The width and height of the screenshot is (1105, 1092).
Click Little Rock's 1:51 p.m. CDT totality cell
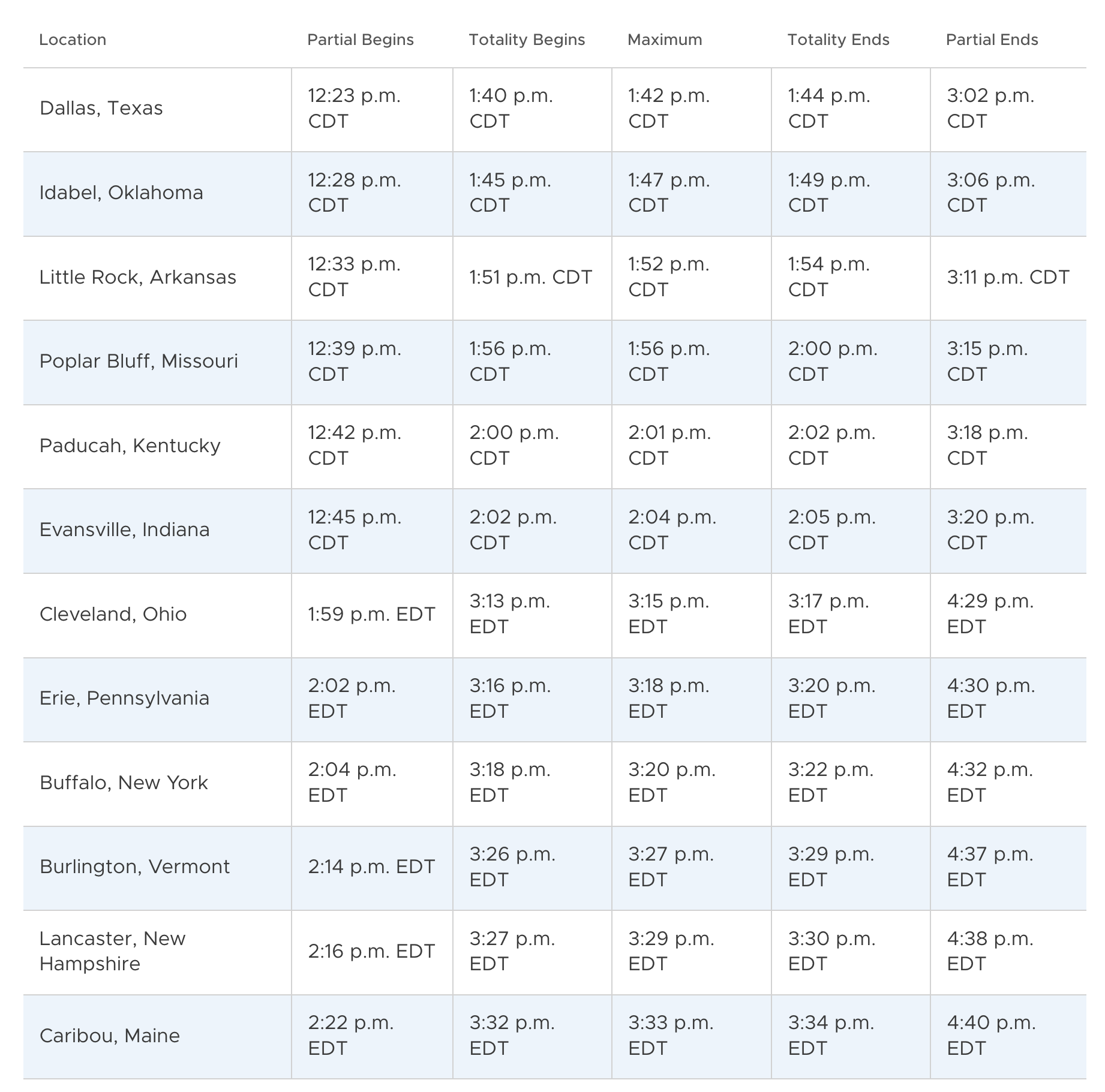[532, 278]
